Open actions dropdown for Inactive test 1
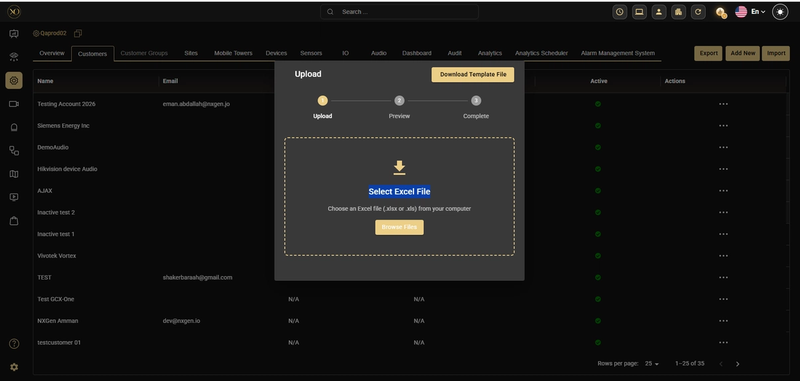800x381 pixels. (723, 234)
